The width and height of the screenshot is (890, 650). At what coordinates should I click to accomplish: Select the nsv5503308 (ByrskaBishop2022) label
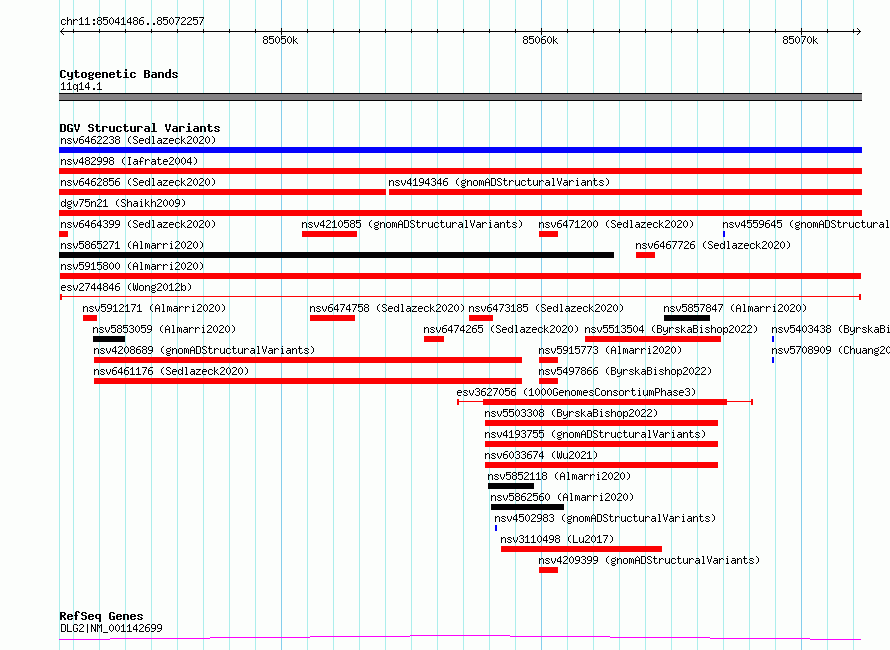pyautogui.click(x=571, y=413)
